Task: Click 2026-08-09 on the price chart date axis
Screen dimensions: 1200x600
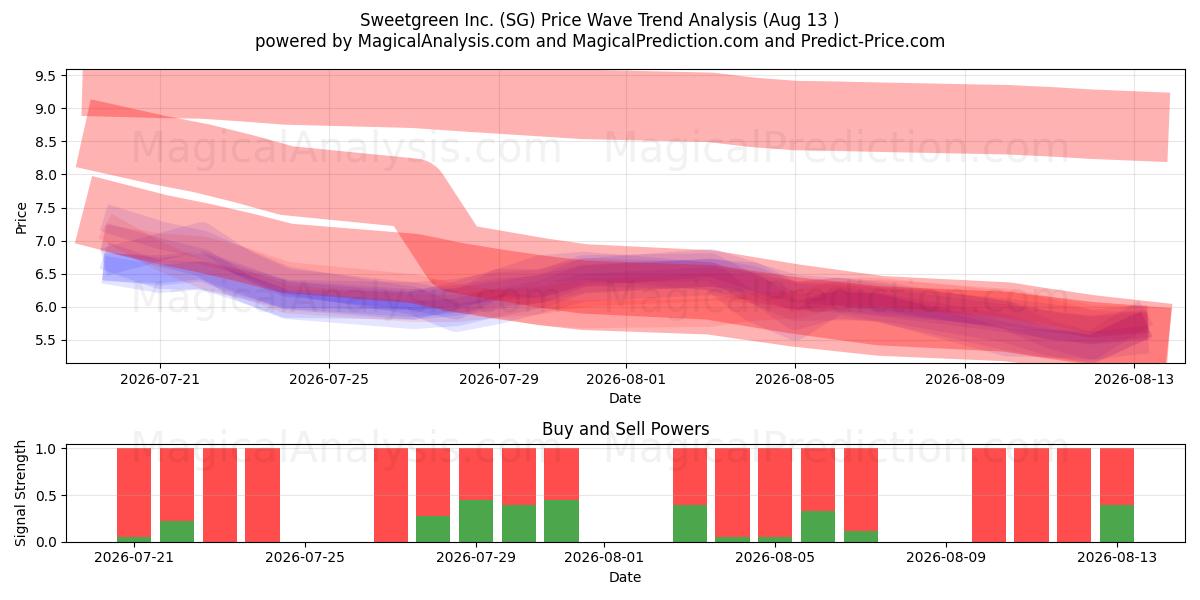Action: tap(964, 379)
